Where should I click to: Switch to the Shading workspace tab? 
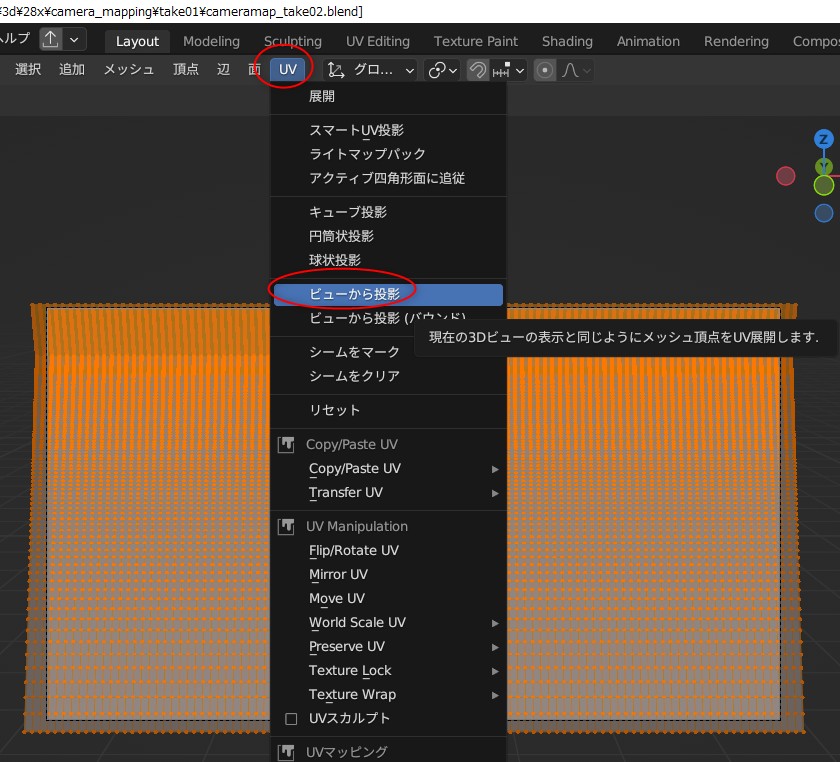pos(567,41)
